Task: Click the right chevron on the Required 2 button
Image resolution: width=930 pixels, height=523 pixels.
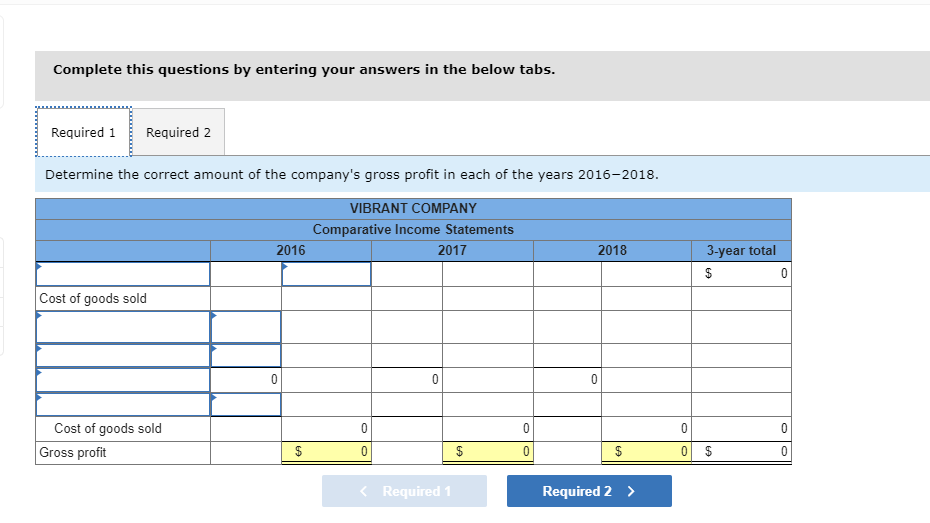Action: [631, 491]
